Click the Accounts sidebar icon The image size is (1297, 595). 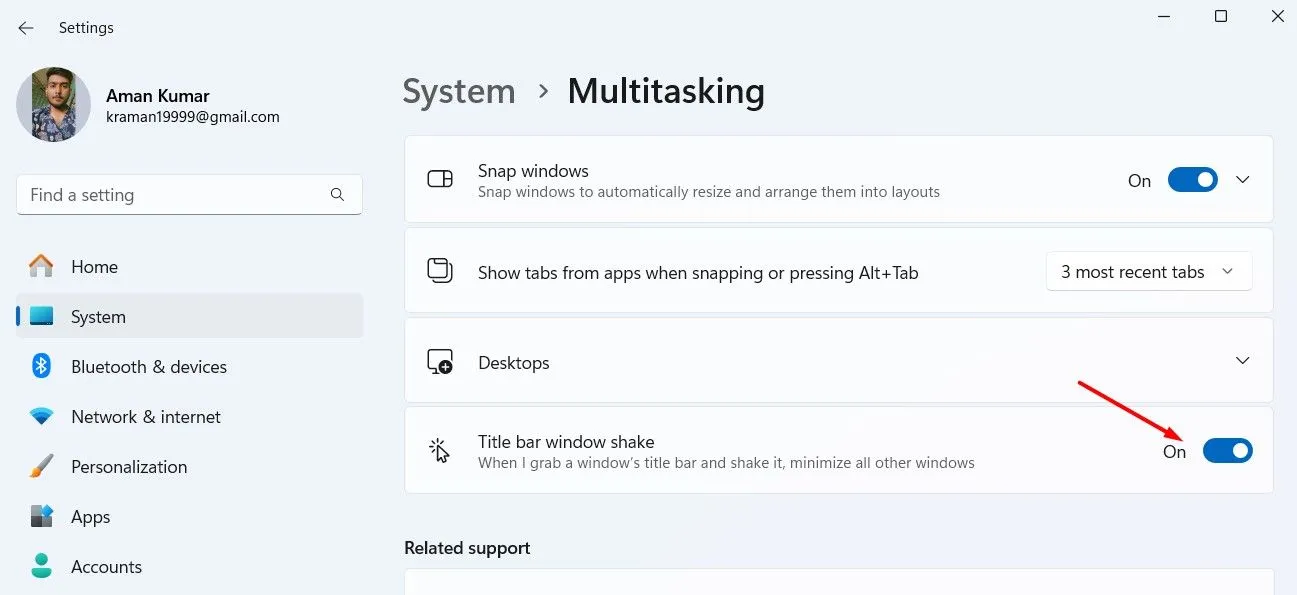(x=40, y=566)
